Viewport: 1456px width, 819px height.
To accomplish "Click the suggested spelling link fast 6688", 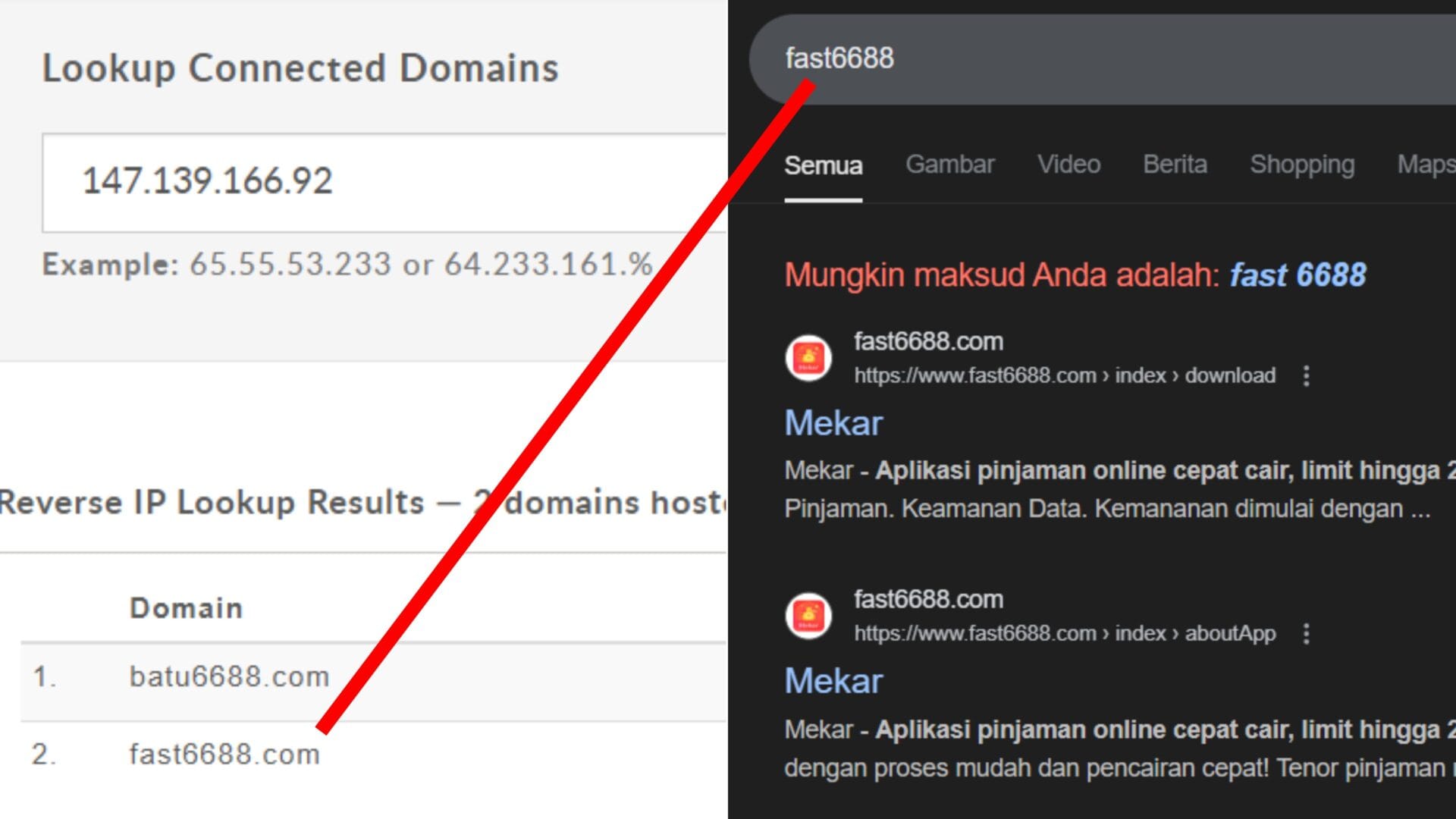I will pyautogui.click(x=1298, y=275).
